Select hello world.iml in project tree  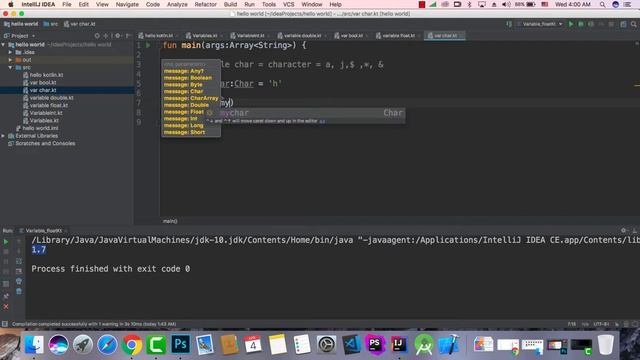tap(40, 128)
